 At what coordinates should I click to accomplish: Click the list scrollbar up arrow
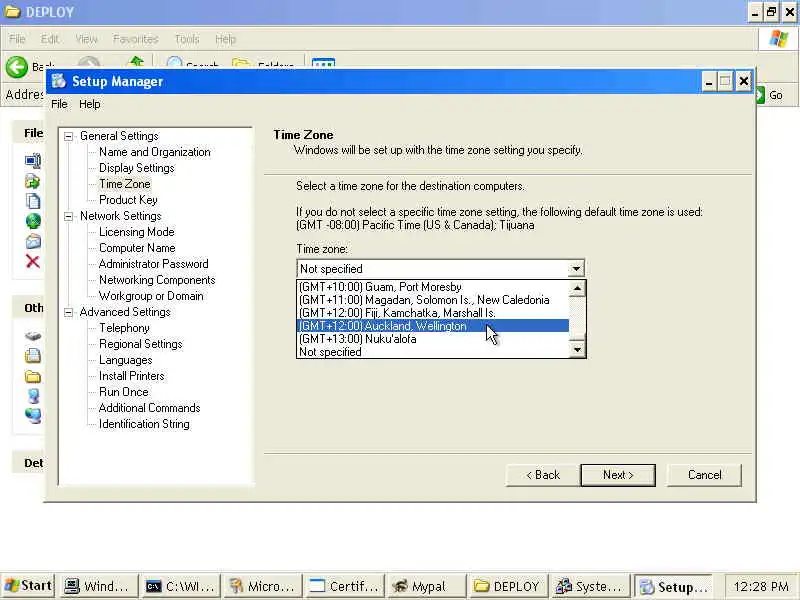pos(577,289)
